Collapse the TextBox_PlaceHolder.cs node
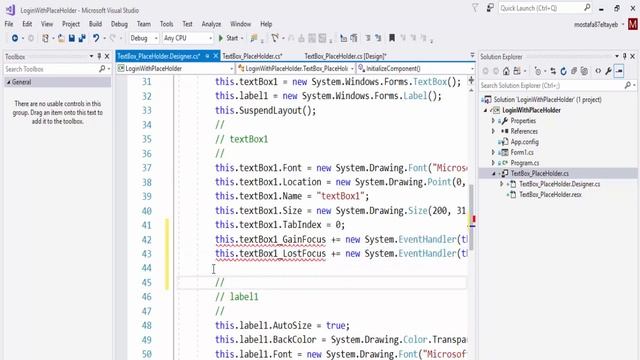The width and height of the screenshot is (640, 360). pyautogui.click(x=493, y=173)
